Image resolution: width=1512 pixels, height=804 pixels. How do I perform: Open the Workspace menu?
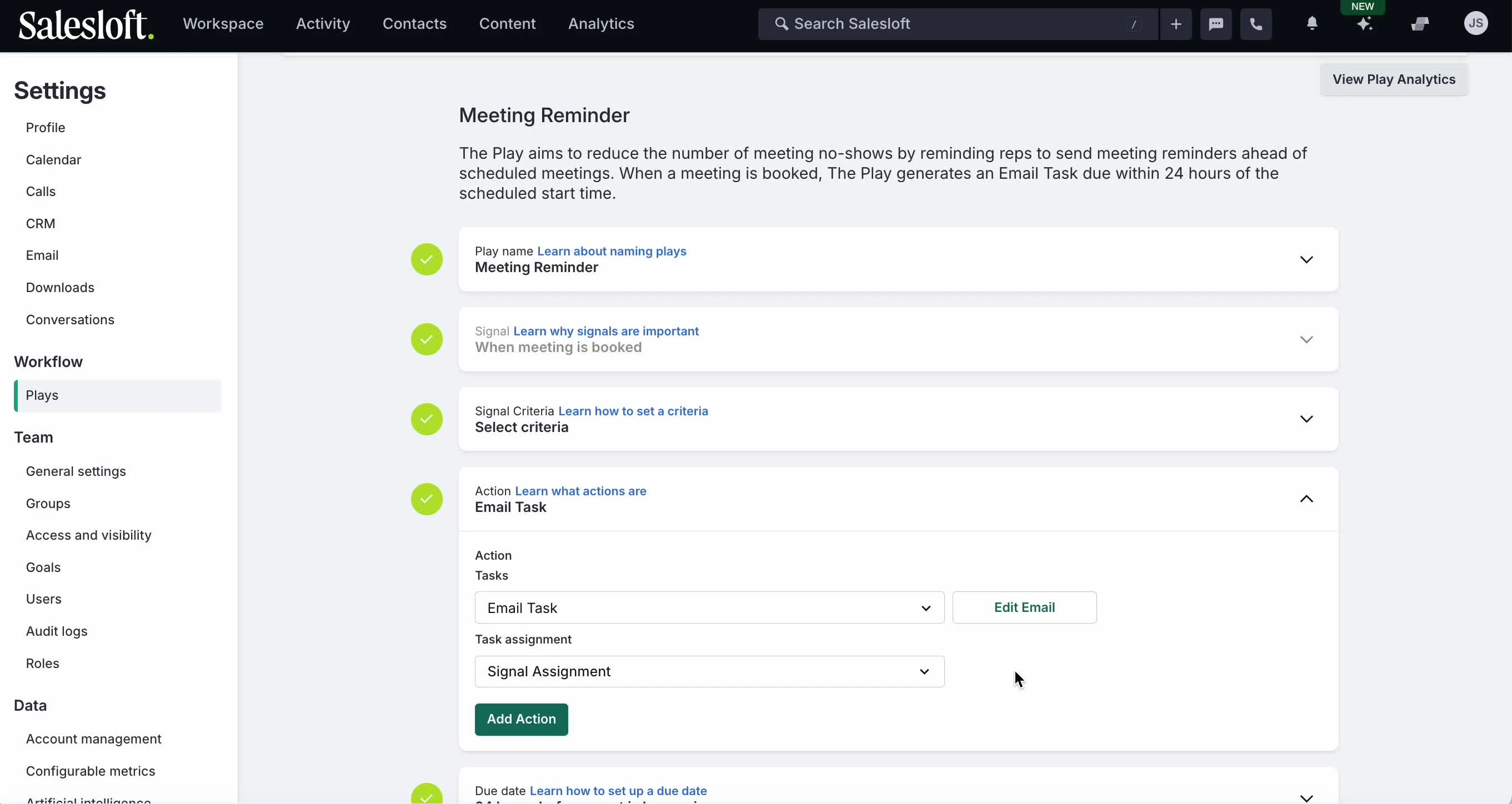[223, 23]
